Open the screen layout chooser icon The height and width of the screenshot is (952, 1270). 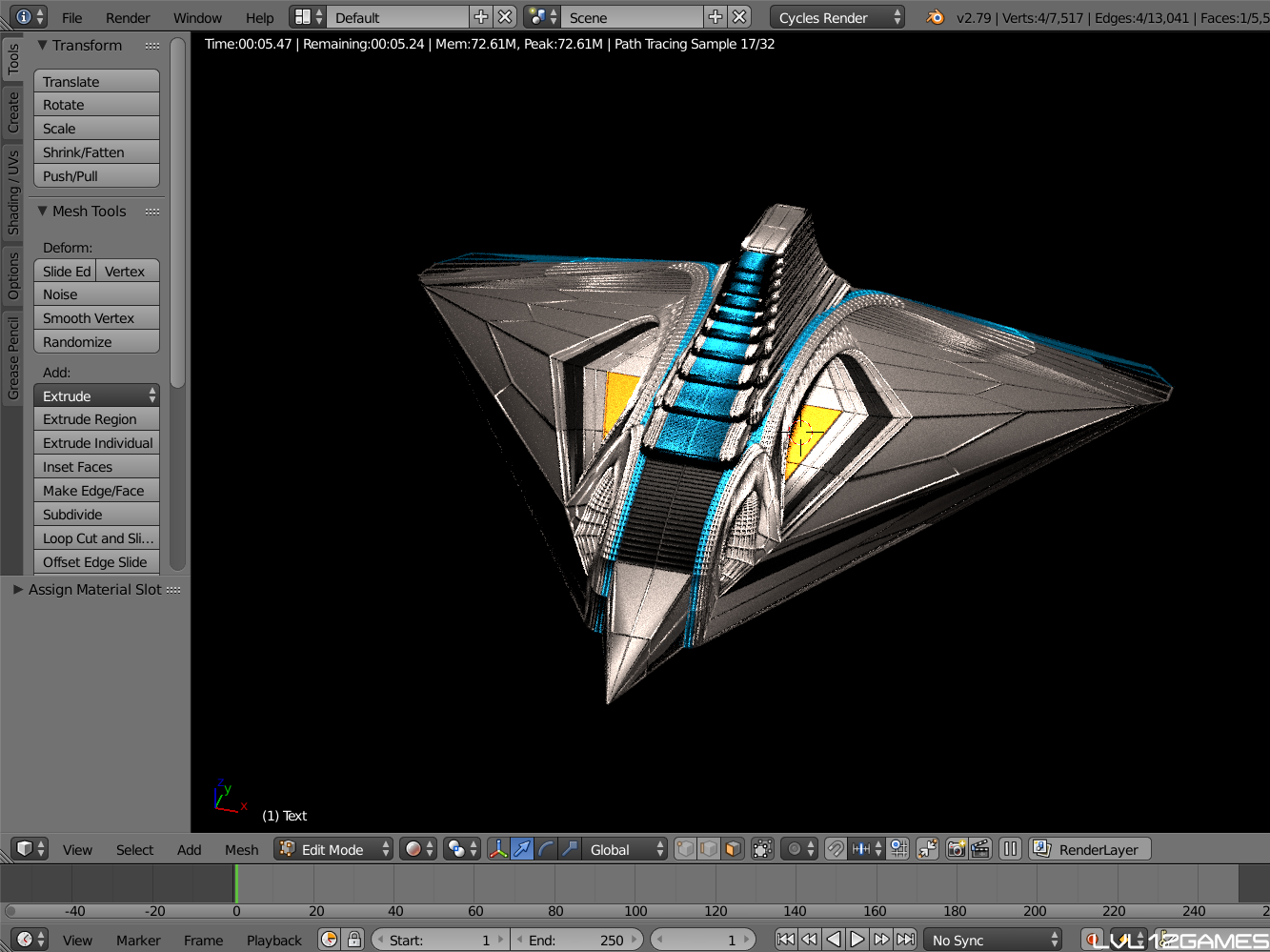pos(308,17)
